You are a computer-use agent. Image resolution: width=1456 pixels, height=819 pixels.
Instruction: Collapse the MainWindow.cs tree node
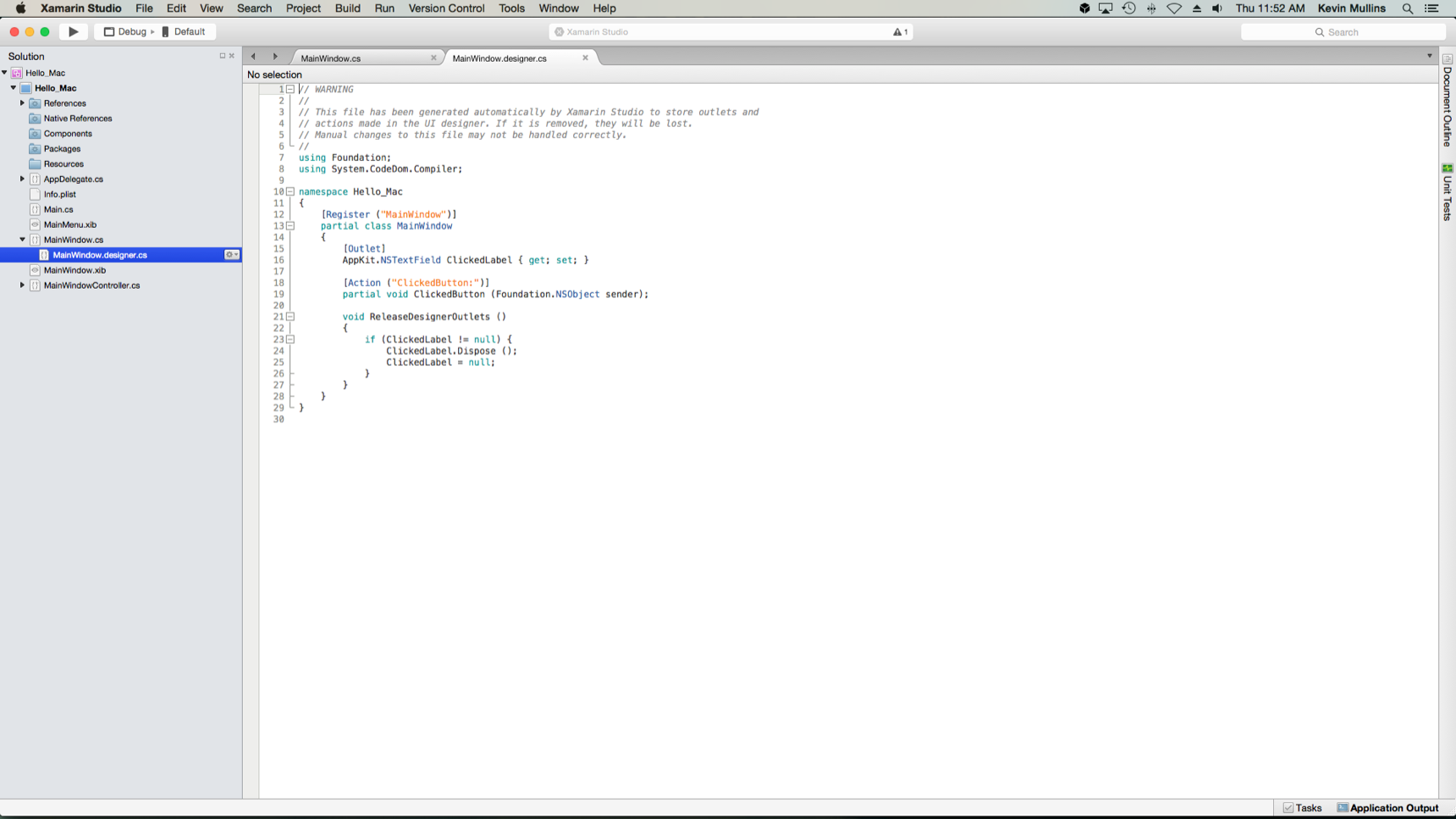[23, 240]
